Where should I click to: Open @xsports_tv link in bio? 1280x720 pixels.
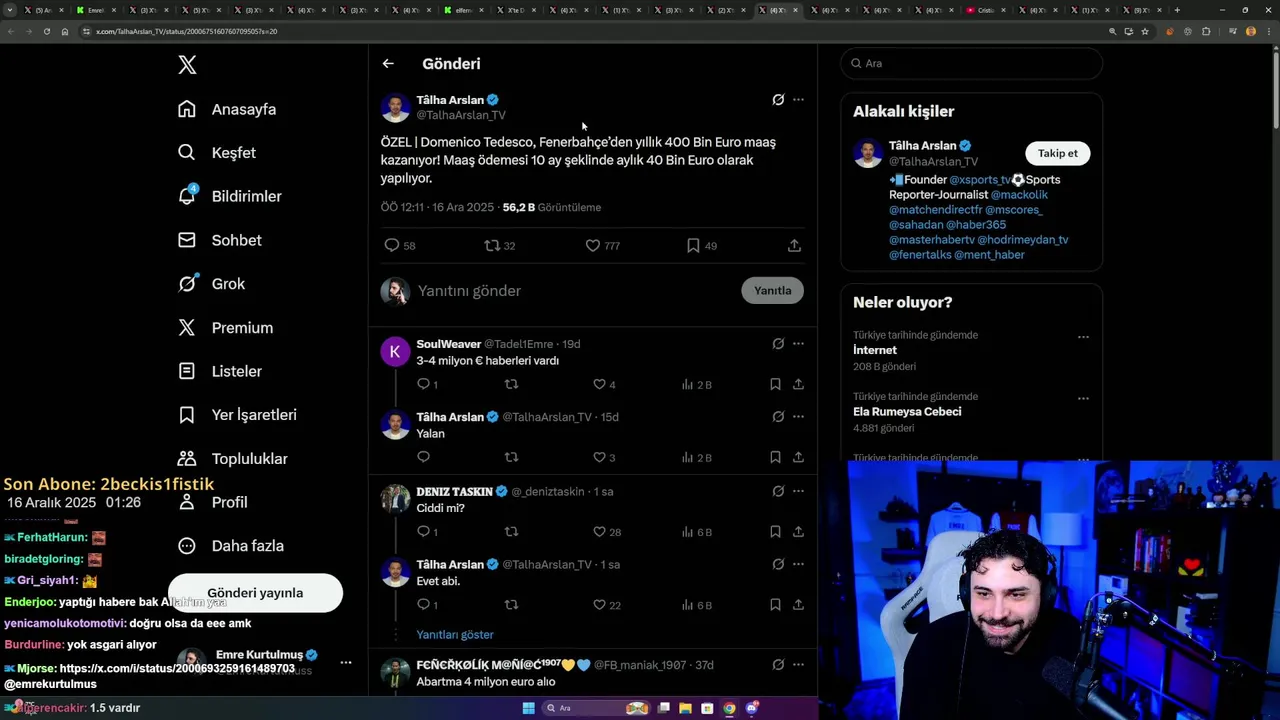tap(980, 180)
